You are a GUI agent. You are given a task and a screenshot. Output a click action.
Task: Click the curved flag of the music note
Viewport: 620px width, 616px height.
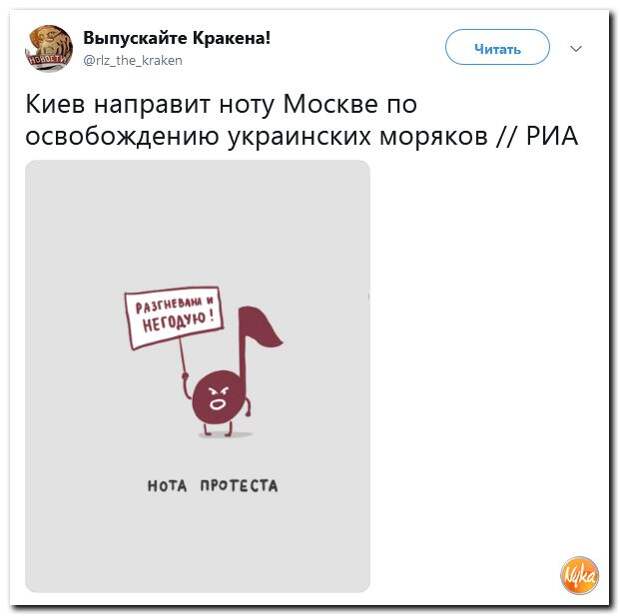(x=261, y=327)
